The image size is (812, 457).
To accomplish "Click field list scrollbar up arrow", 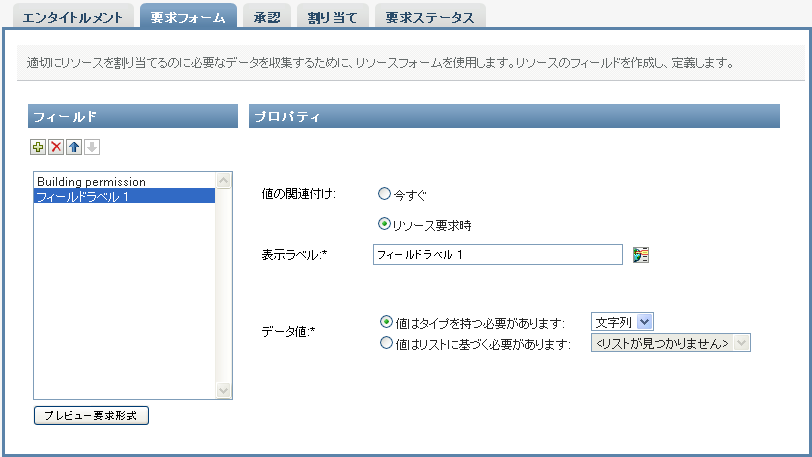I will (x=224, y=180).
